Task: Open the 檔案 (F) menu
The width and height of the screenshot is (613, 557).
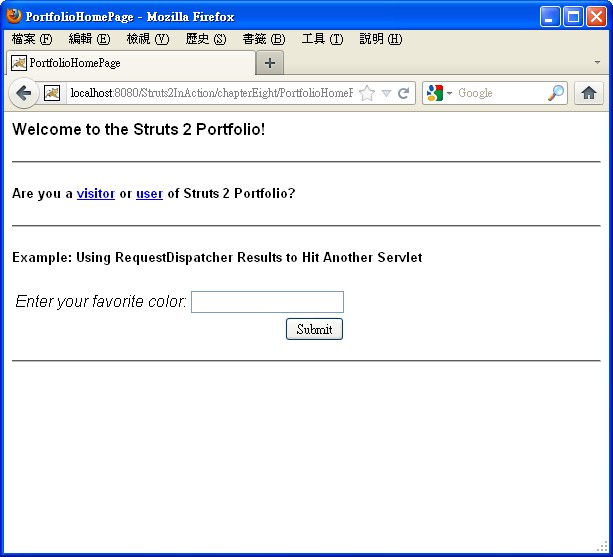Action: tap(32, 39)
